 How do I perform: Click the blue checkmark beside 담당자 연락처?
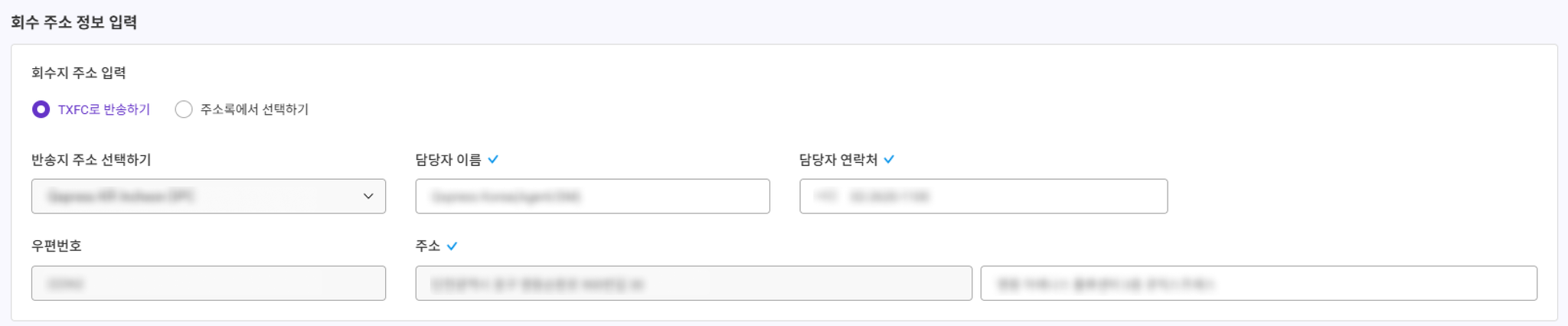point(889,159)
